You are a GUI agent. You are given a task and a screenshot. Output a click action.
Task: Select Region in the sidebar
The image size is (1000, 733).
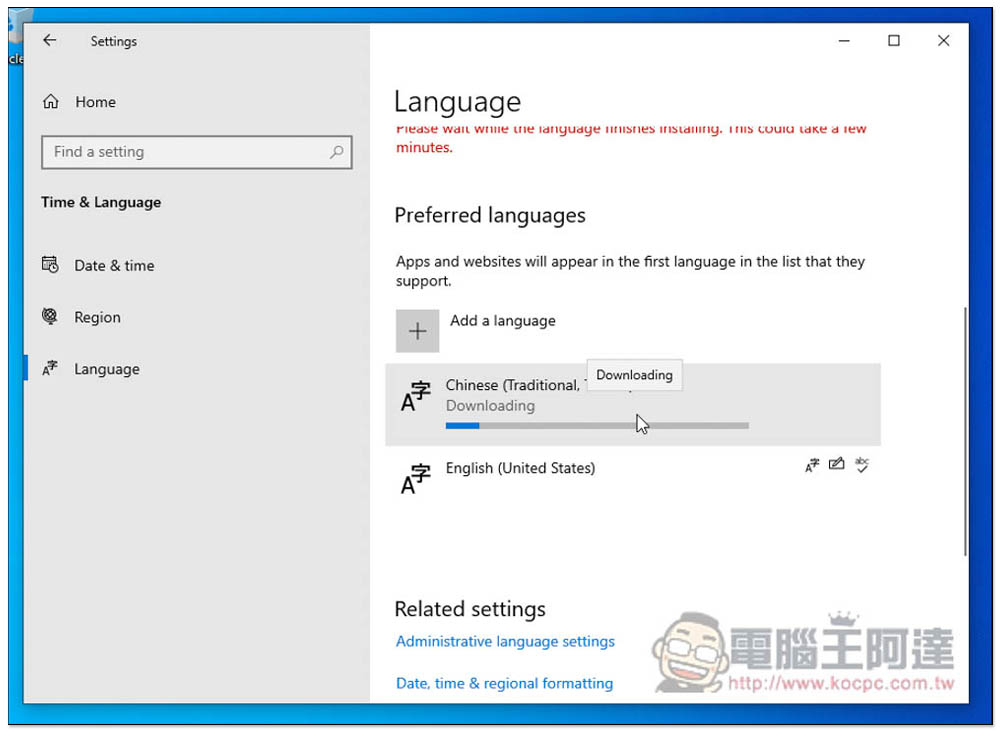click(x=97, y=317)
